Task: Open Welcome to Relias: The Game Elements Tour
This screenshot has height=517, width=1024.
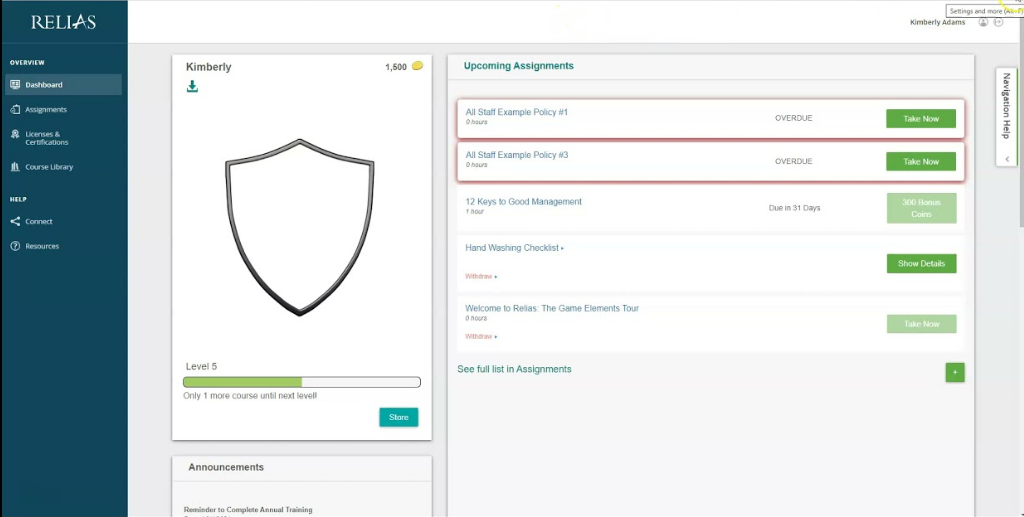Action: 552,308
